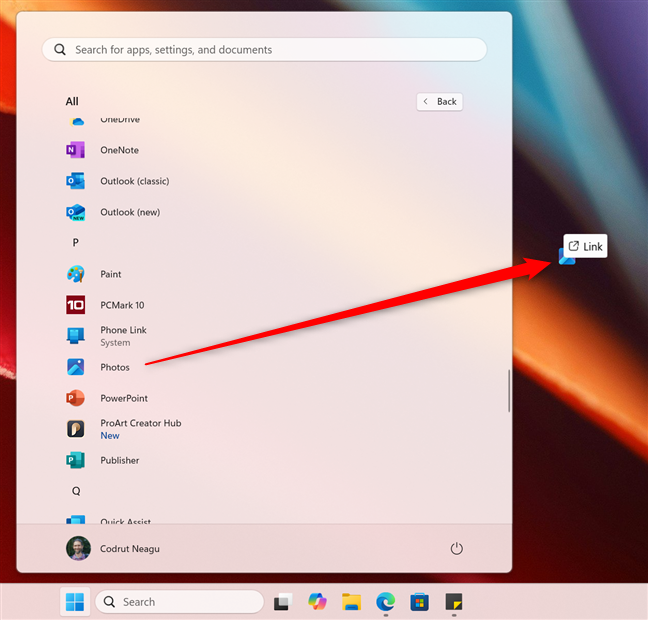Screen dimensions: 648x620
Task: Open Codrut Neagu profile picture
Action: (x=79, y=548)
